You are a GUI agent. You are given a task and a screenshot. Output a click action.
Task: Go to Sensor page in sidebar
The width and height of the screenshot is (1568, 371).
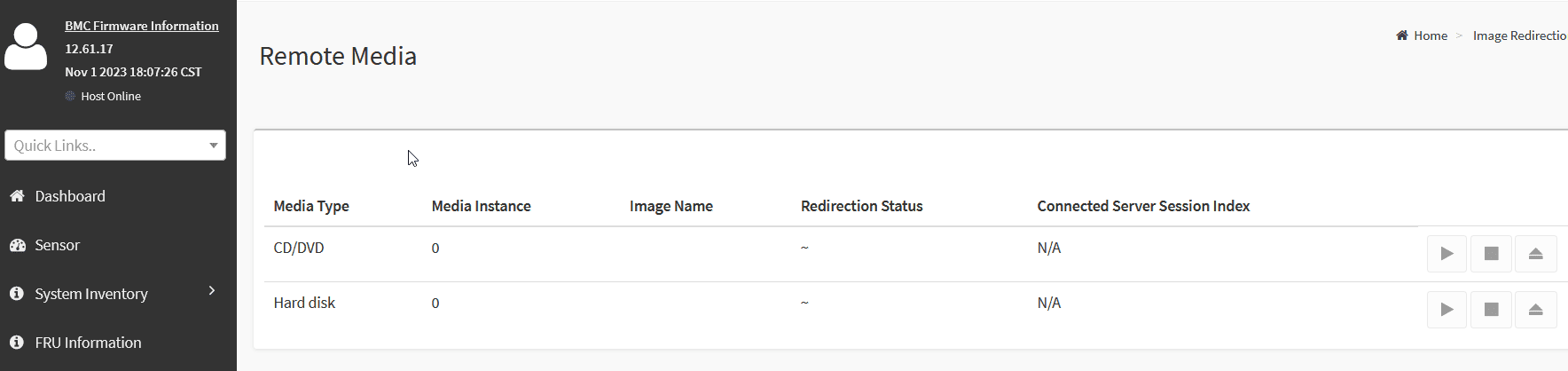coord(57,245)
